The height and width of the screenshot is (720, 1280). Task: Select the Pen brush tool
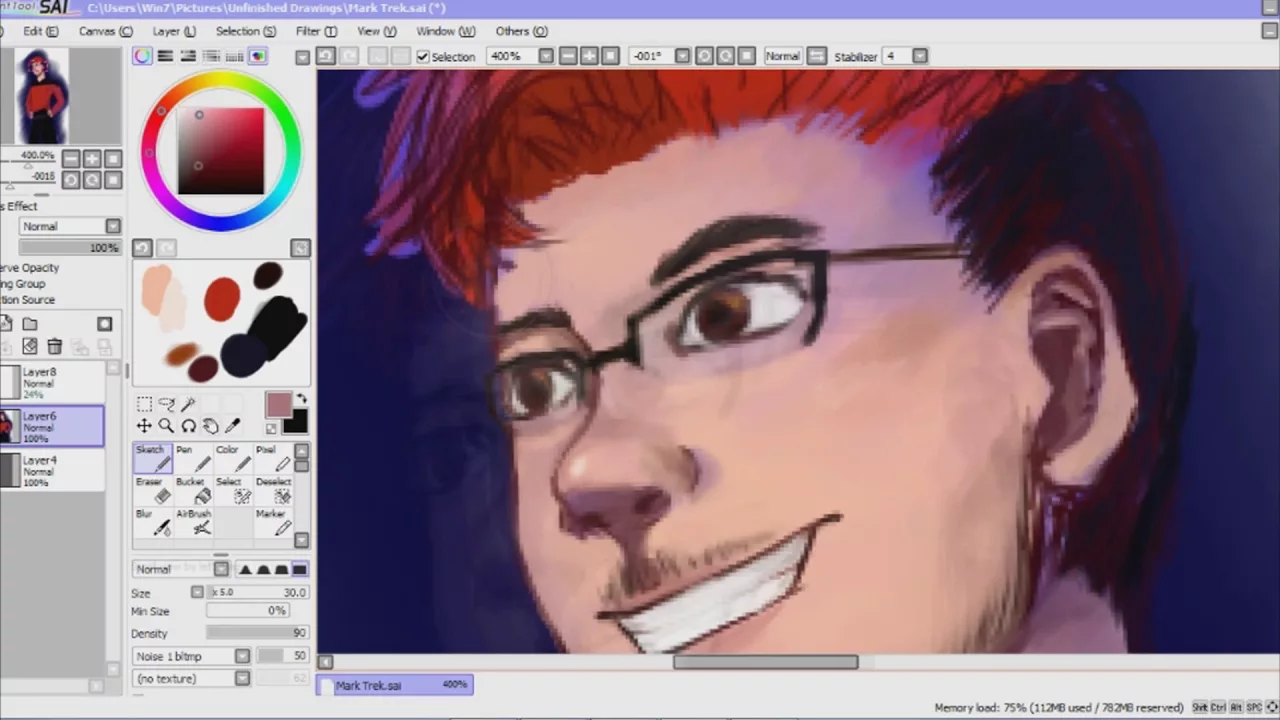192,458
